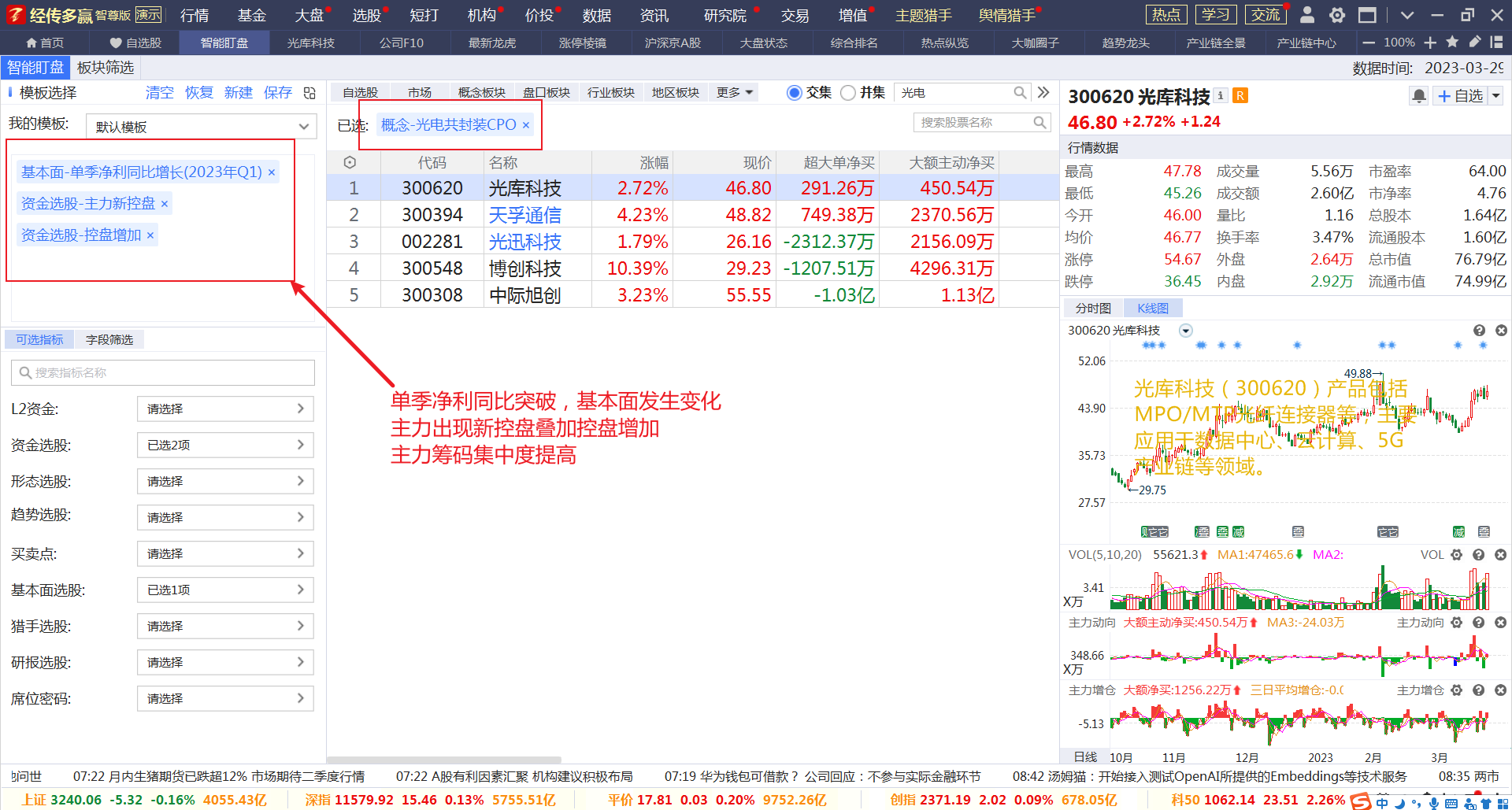This screenshot has width=1512, height=810.
Task: Open VOL indicator settings gear
Action: coord(1457,555)
